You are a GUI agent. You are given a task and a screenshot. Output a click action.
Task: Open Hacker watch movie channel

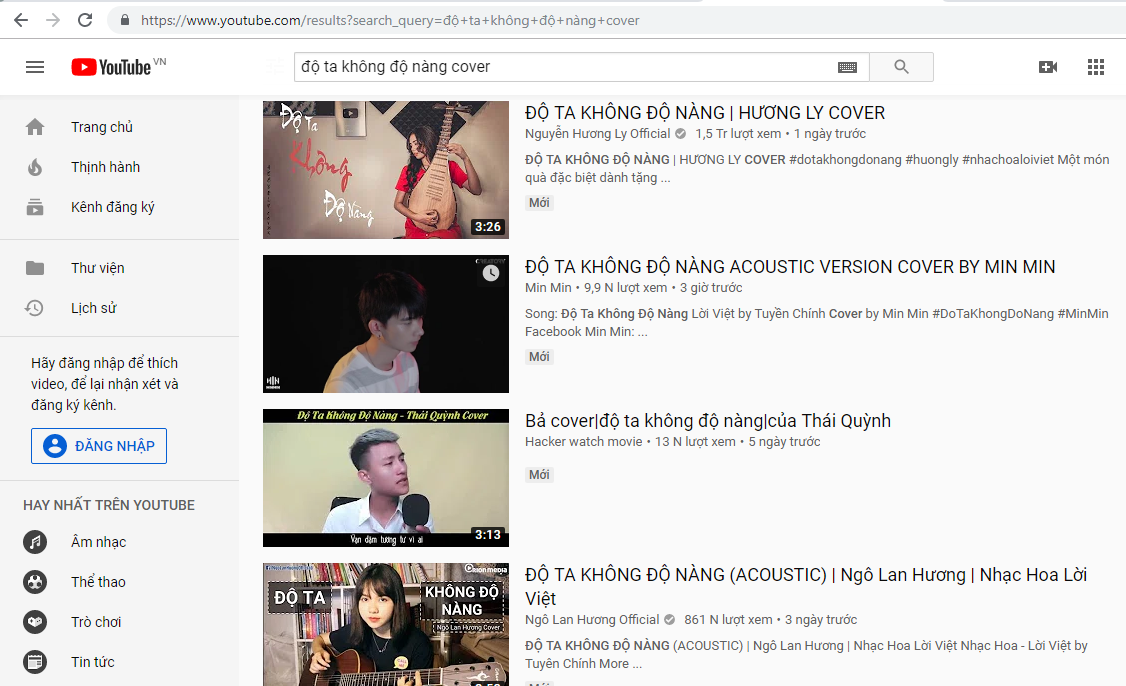click(x=583, y=442)
